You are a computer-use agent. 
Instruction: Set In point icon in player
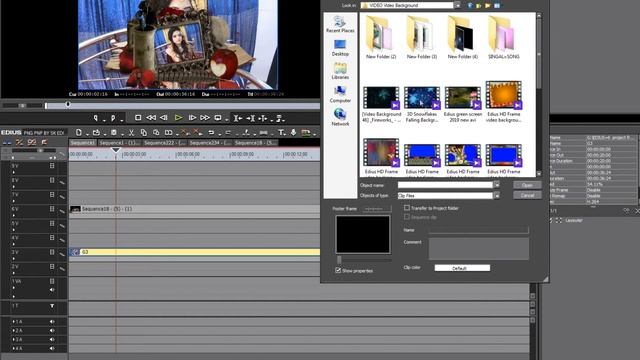click(96, 118)
